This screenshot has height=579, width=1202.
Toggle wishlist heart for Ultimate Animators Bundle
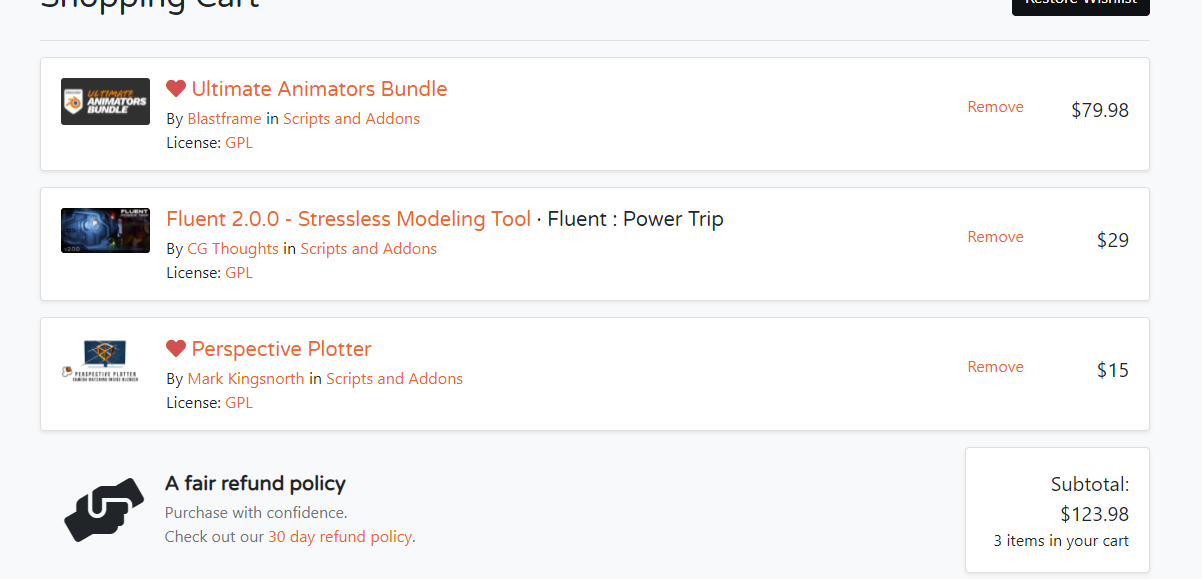[x=176, y=89]
